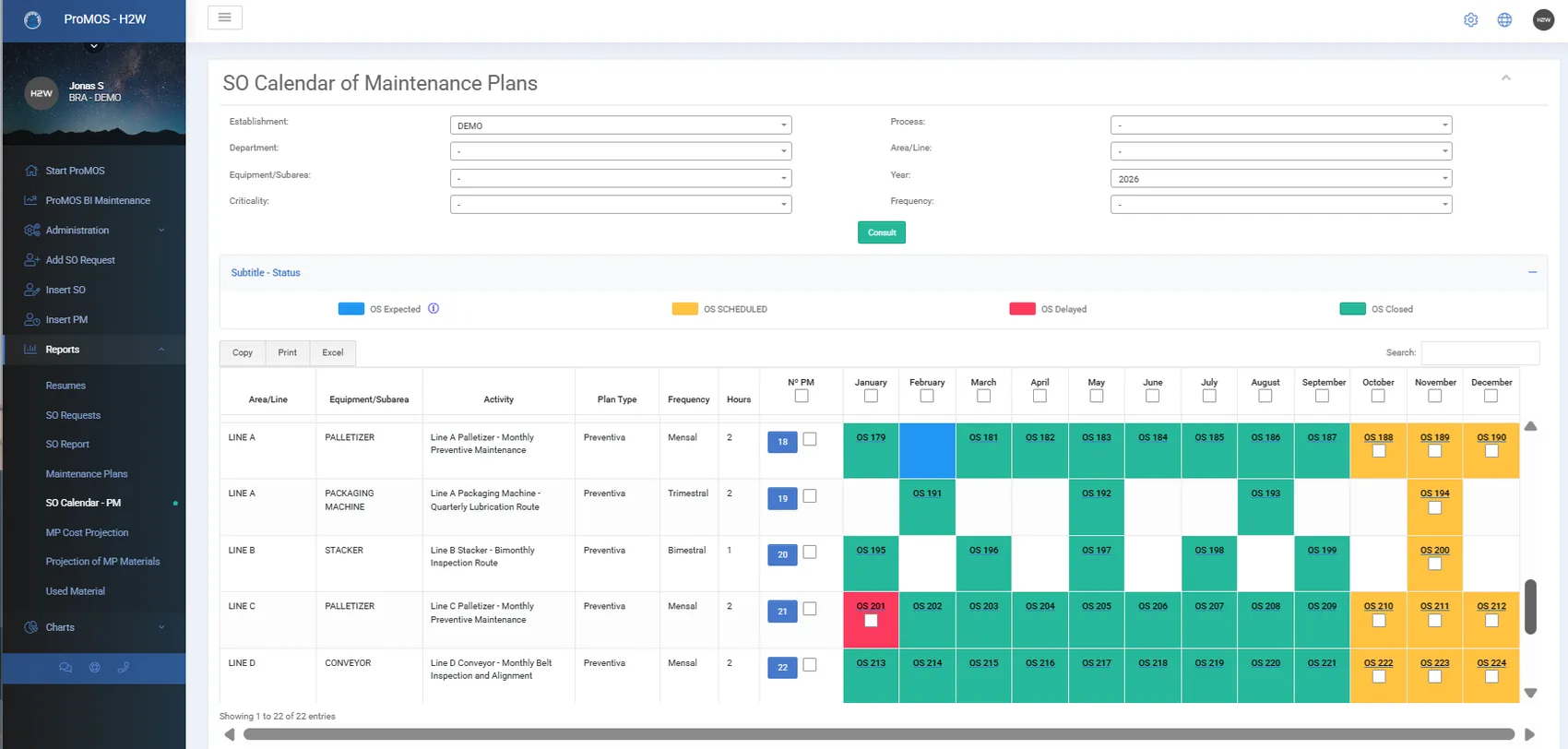Click the globe language icon
The width and height of the screenshot is (1568, 749).
pos(1504,20)
